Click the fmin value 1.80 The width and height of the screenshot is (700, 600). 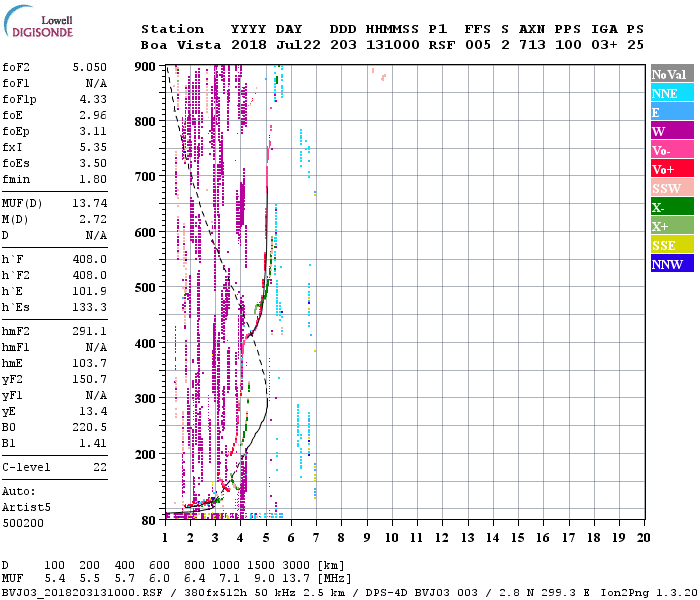point(93,179)
